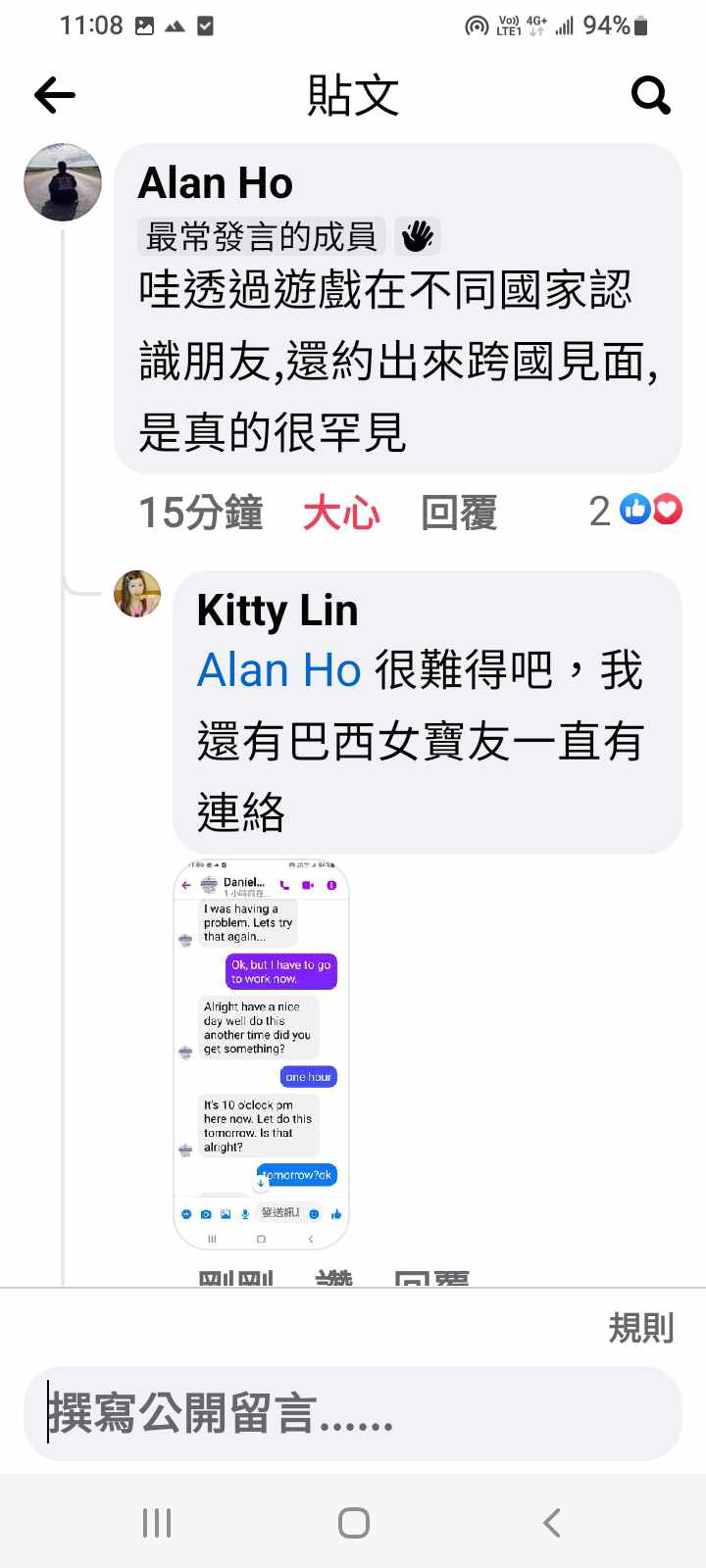
Task: Tap the Android home button
Action: pos(353,1522)
